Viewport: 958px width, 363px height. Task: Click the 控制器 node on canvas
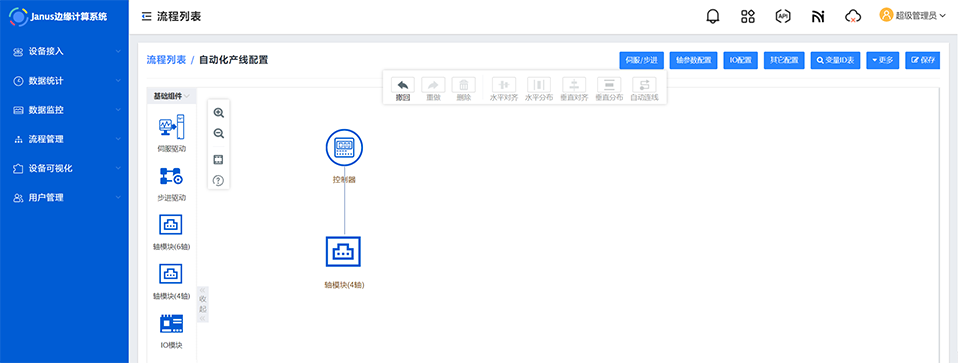345,147
